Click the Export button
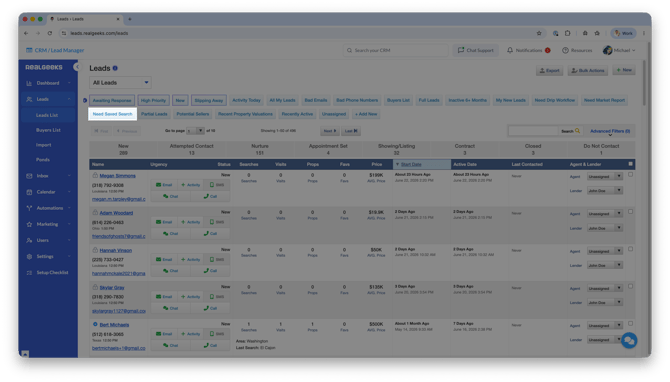Viewport: 670px width, 382px height. coord(550,71)
